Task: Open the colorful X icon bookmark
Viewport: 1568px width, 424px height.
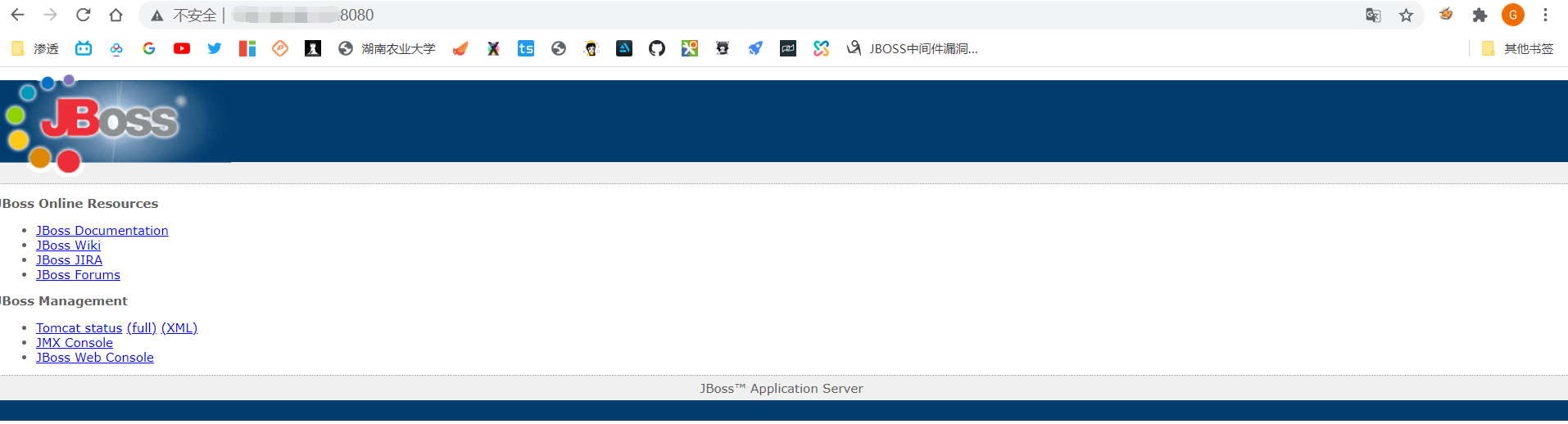Action: tap(493, 48)
